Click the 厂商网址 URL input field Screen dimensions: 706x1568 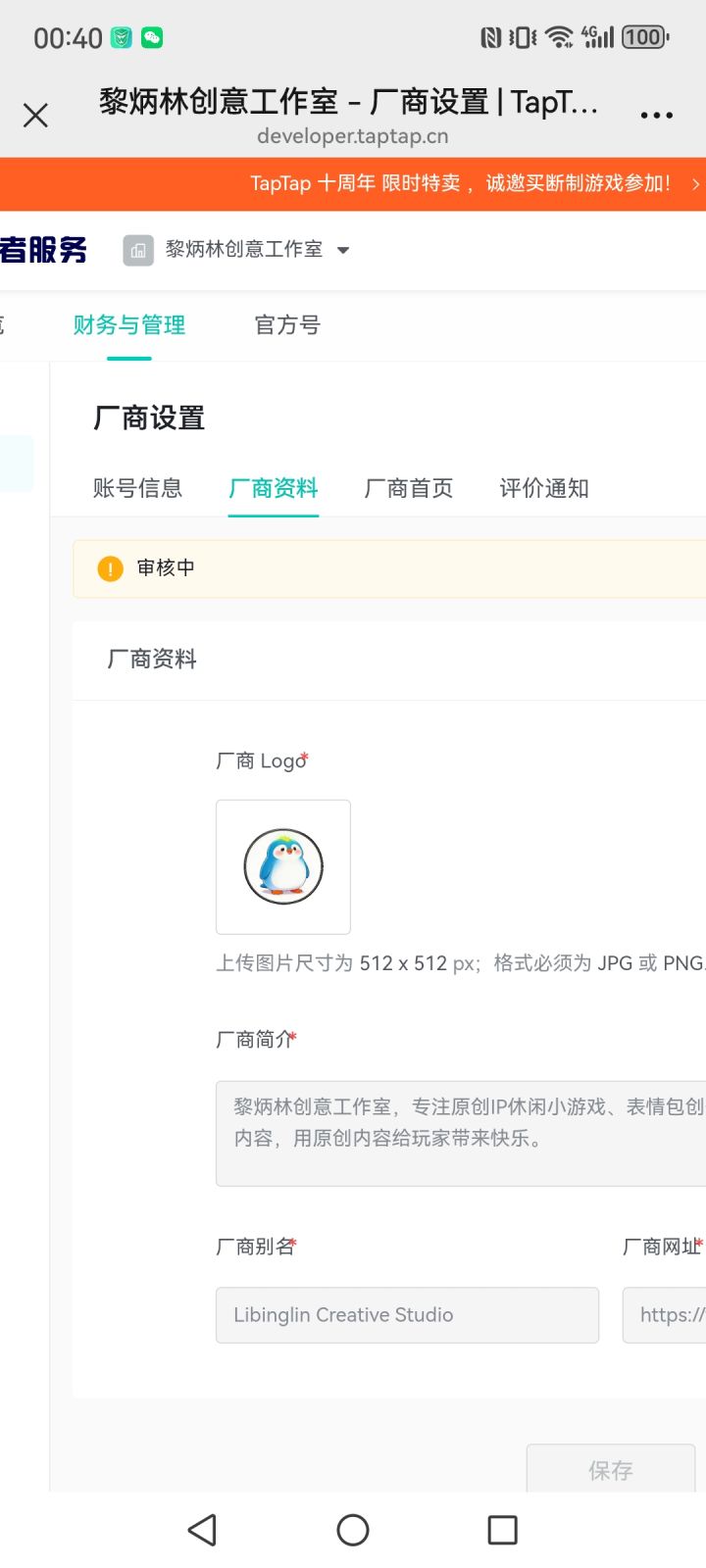[x=667, y=1315]
